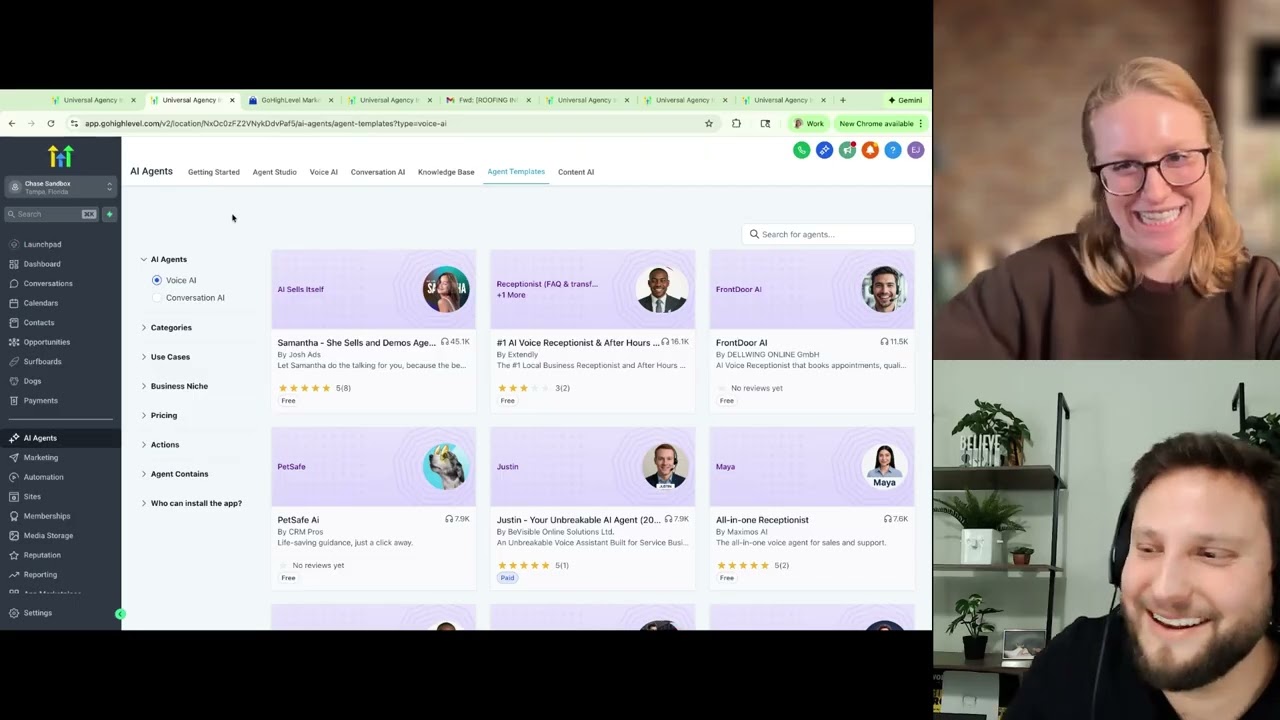Click New Chrome available update button
Screen dimensions: 1280x720
coord(880,124)
